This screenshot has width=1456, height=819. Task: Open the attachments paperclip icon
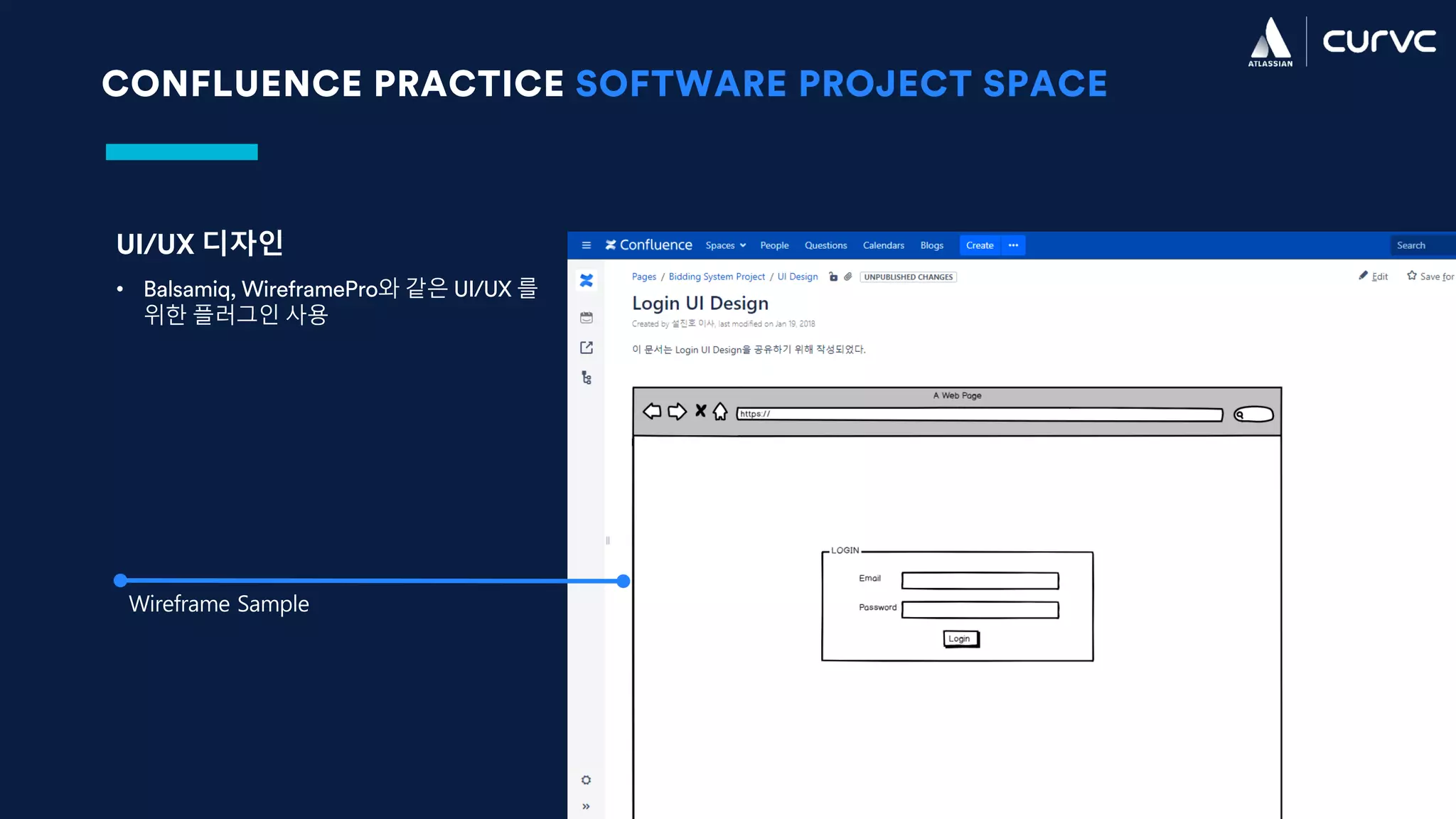[848, 277]
